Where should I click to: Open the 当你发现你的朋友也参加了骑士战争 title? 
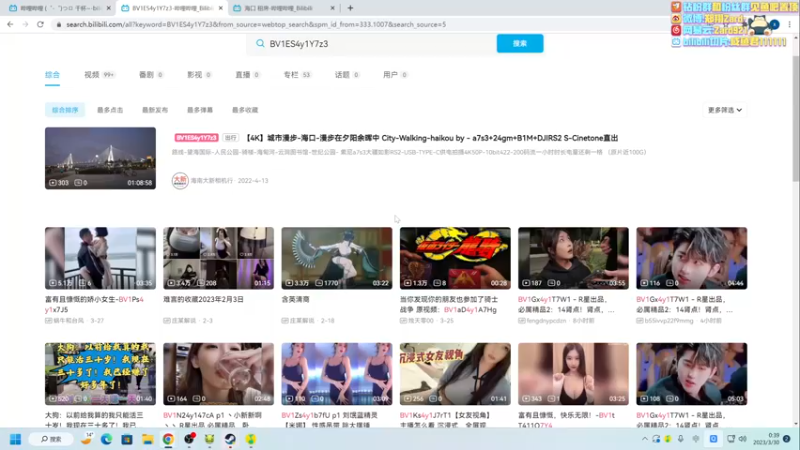[x=449, y=305]
